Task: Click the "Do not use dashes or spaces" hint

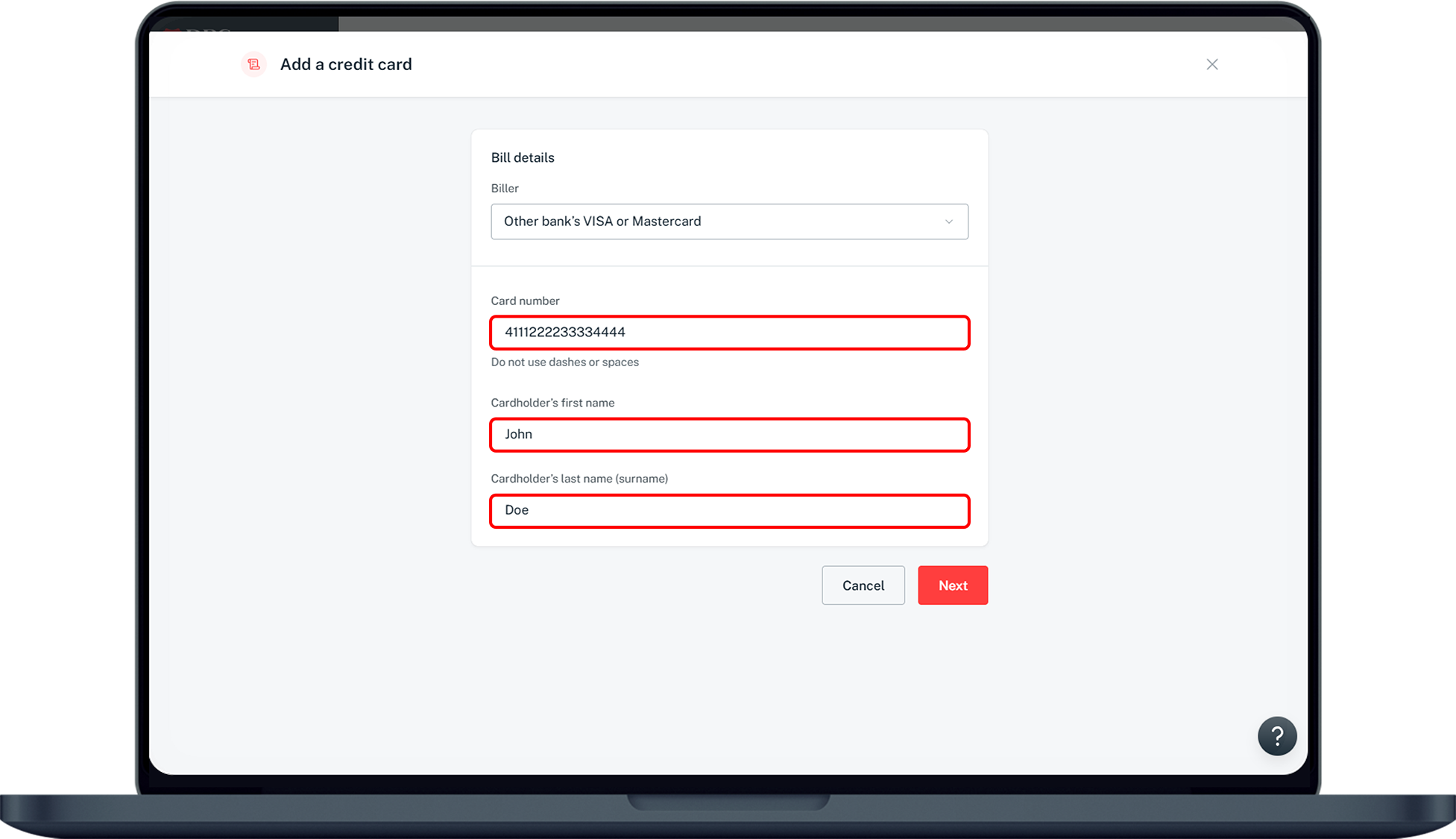Action: [564, 362]
